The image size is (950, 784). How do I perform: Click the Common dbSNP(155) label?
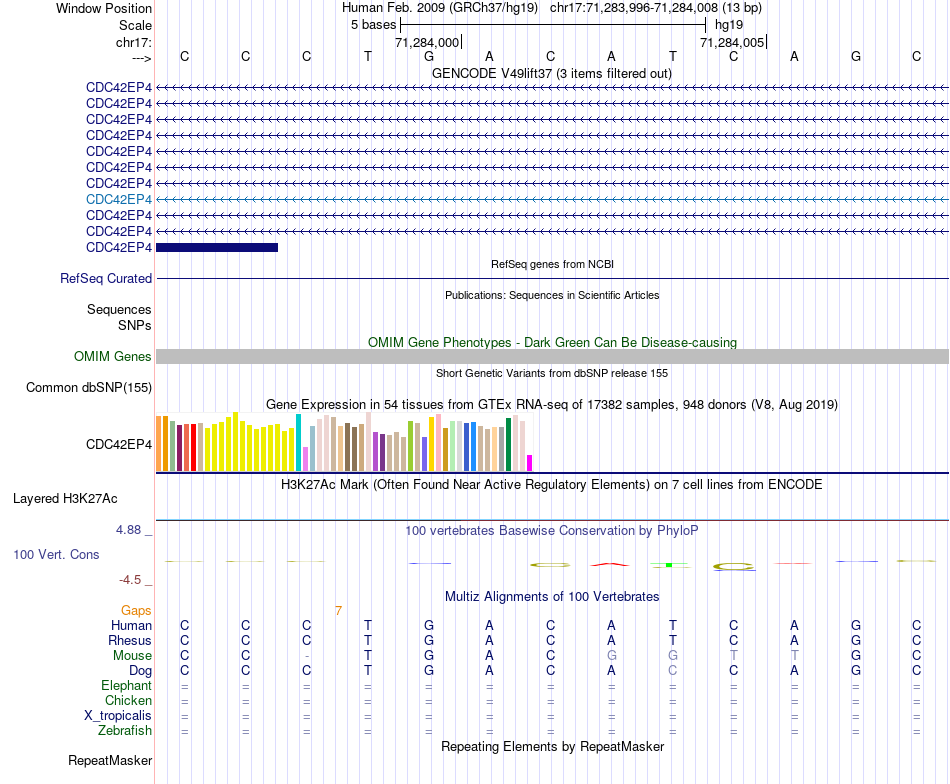point(89,388)
